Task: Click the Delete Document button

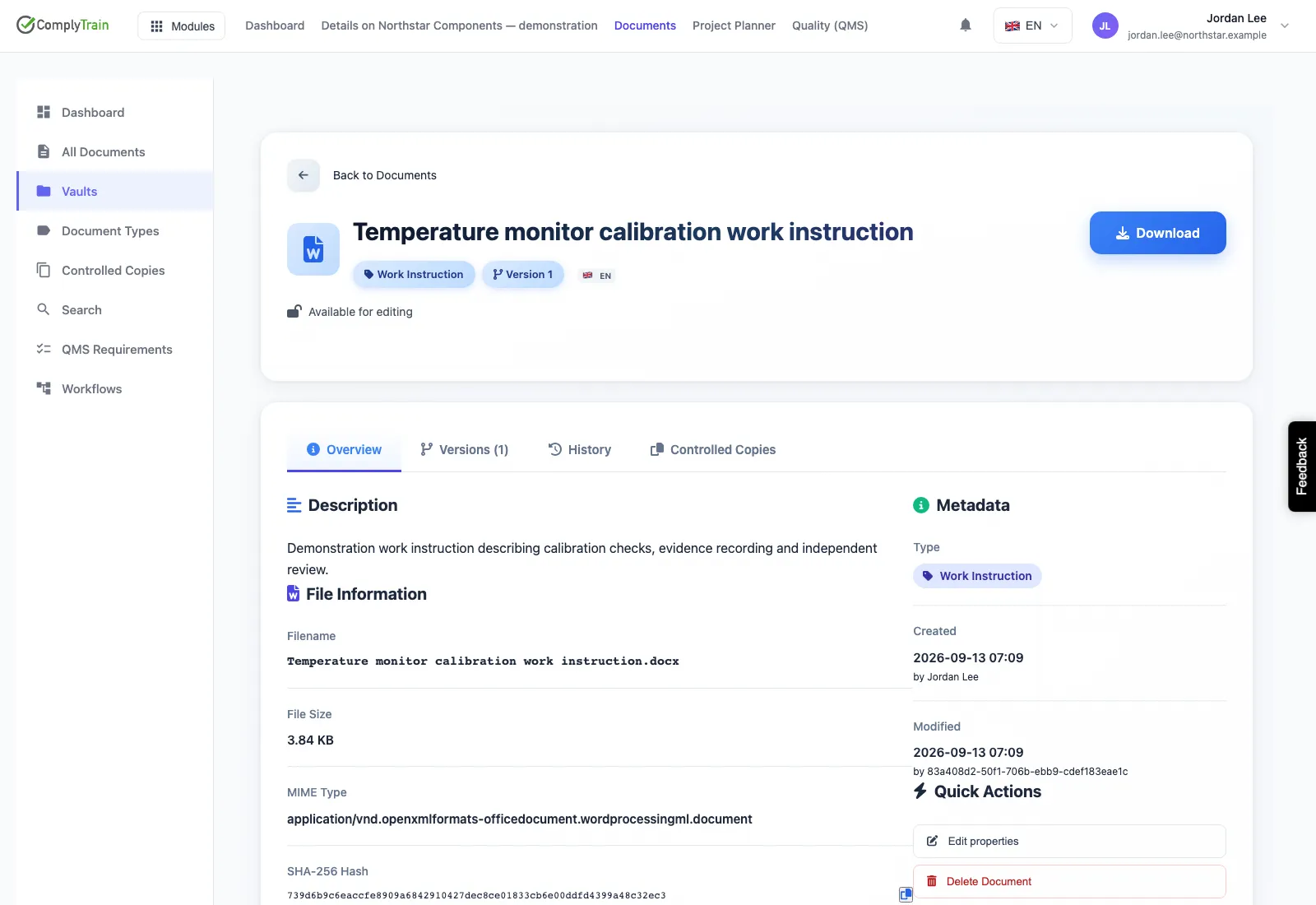Action: pyautogui.click(x=1069, y=881)
